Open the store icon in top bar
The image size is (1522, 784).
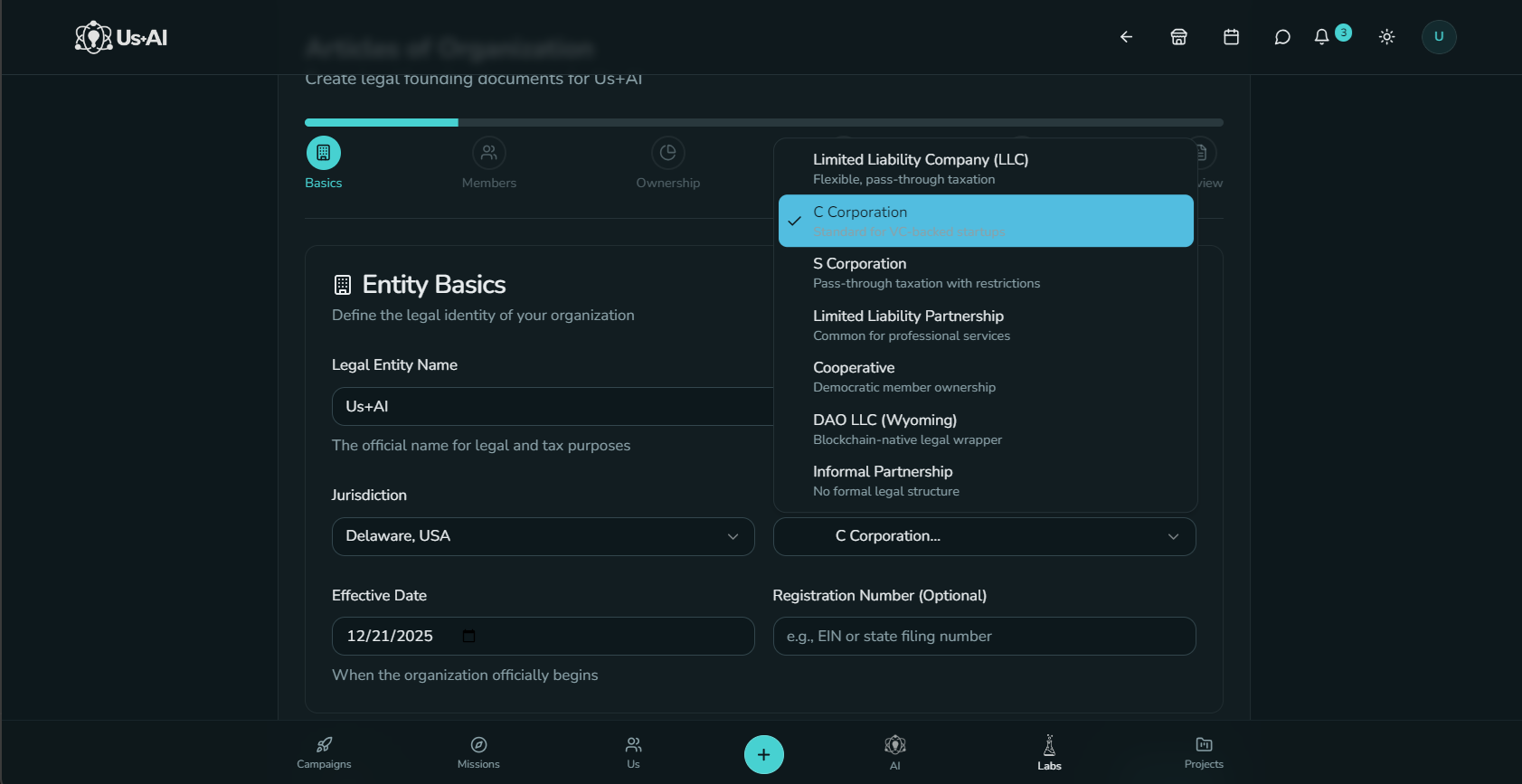click(1178, 37)
